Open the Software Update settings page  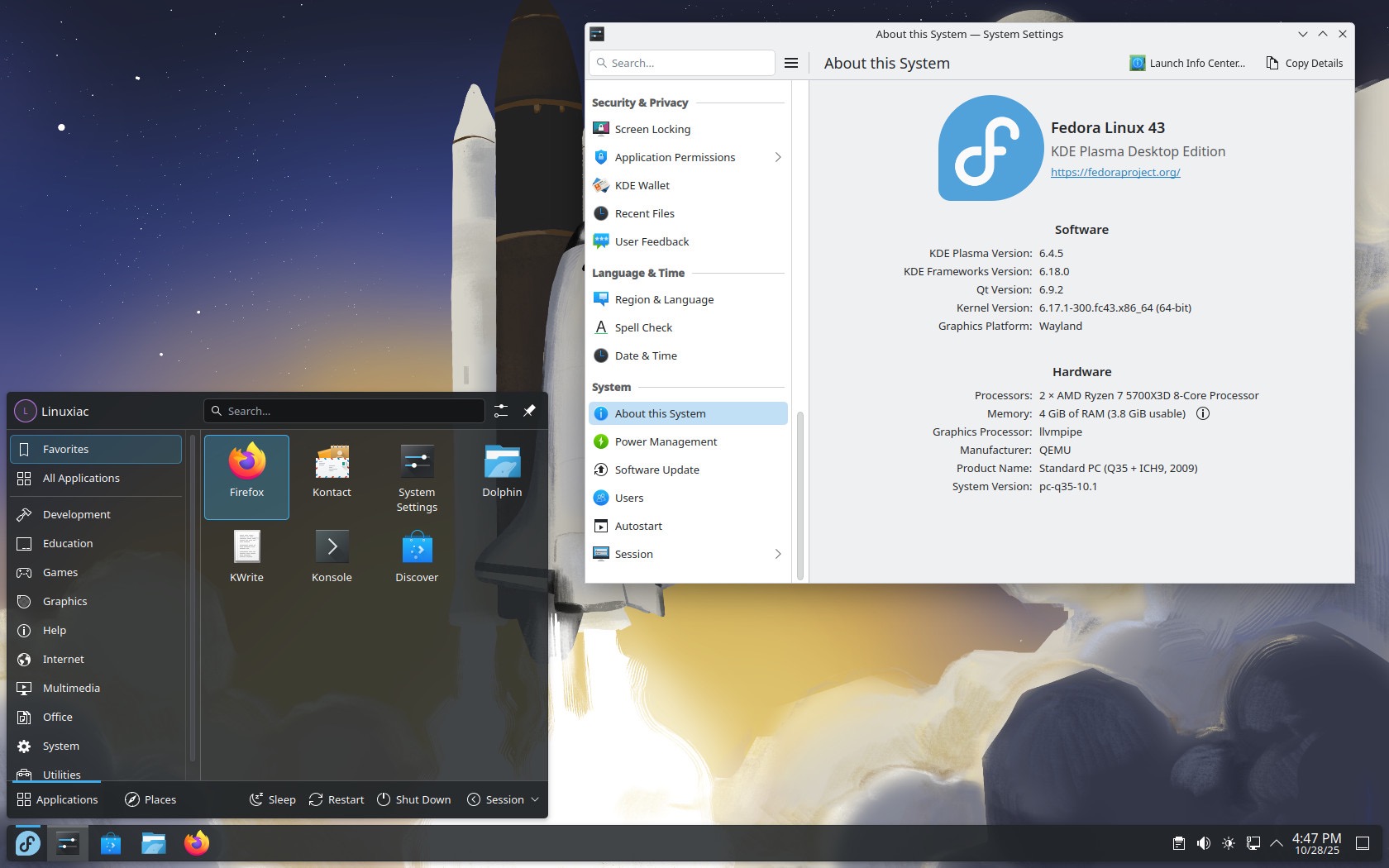[x=656, y=470]
